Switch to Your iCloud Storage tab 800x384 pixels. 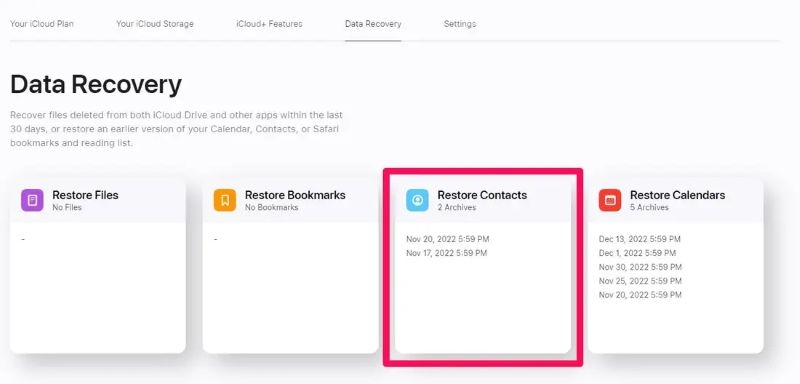tap(155, 24)
